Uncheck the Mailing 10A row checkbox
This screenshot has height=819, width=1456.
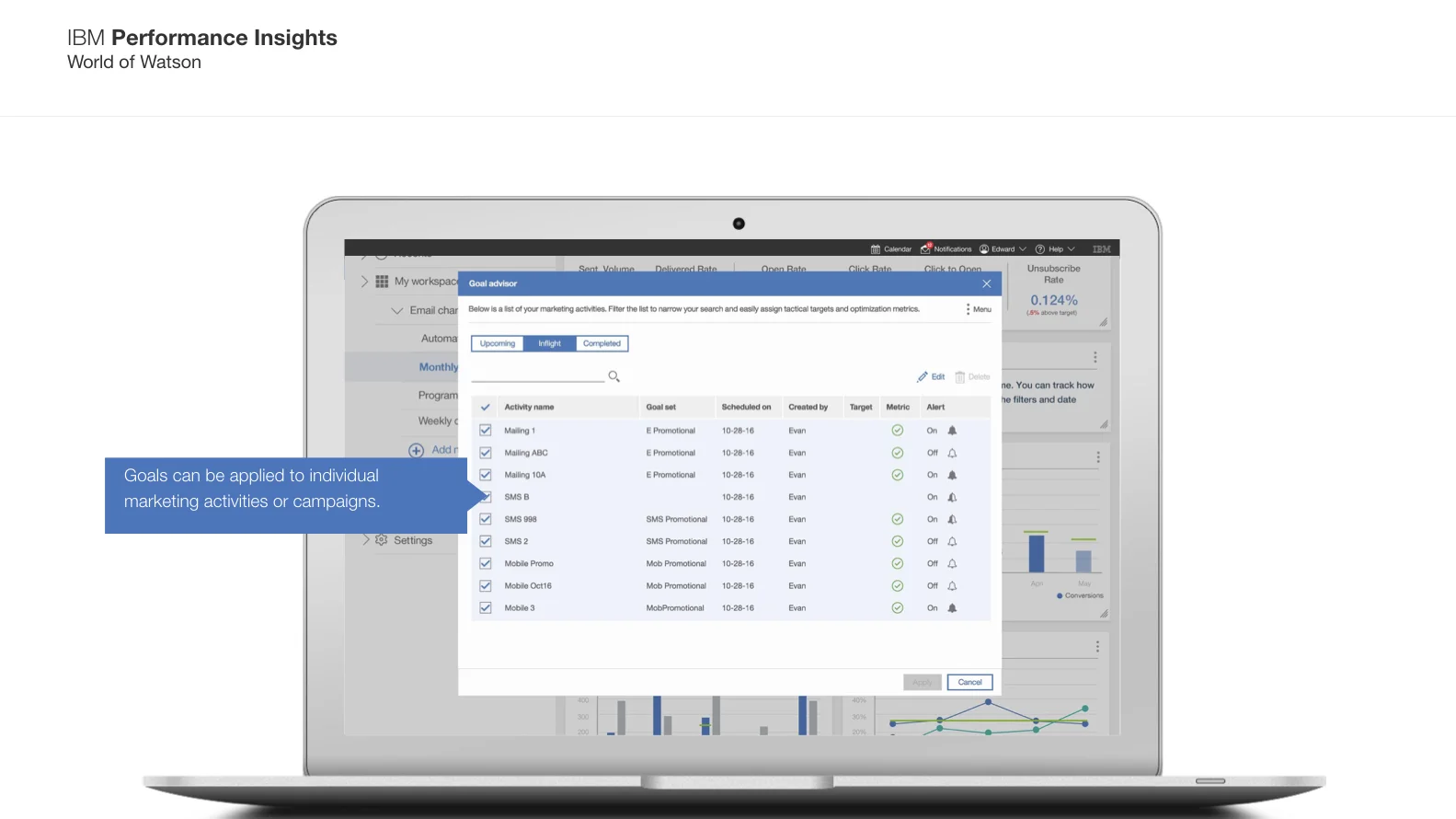tap(486, 475)
